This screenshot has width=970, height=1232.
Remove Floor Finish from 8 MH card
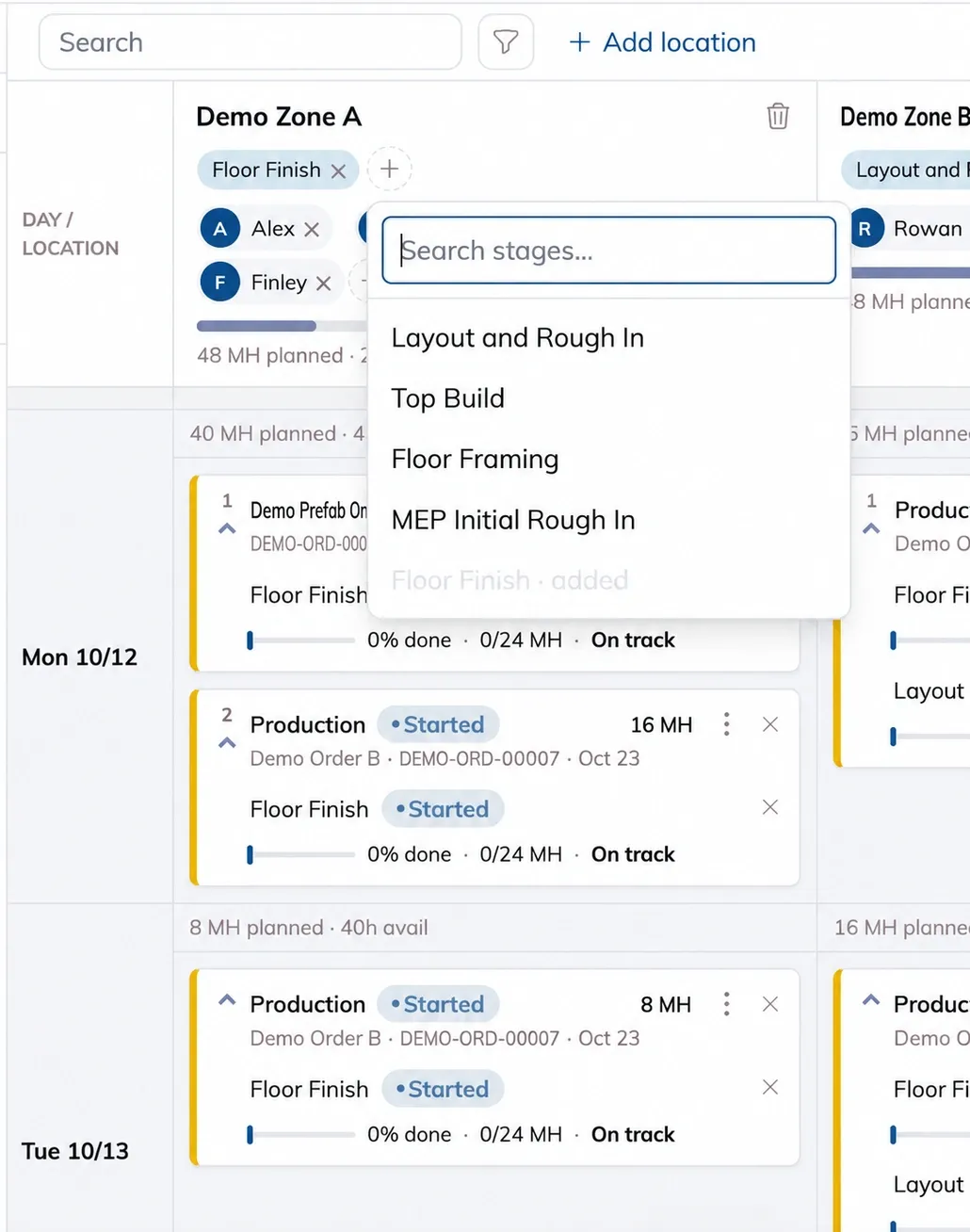coord(770,1087)
